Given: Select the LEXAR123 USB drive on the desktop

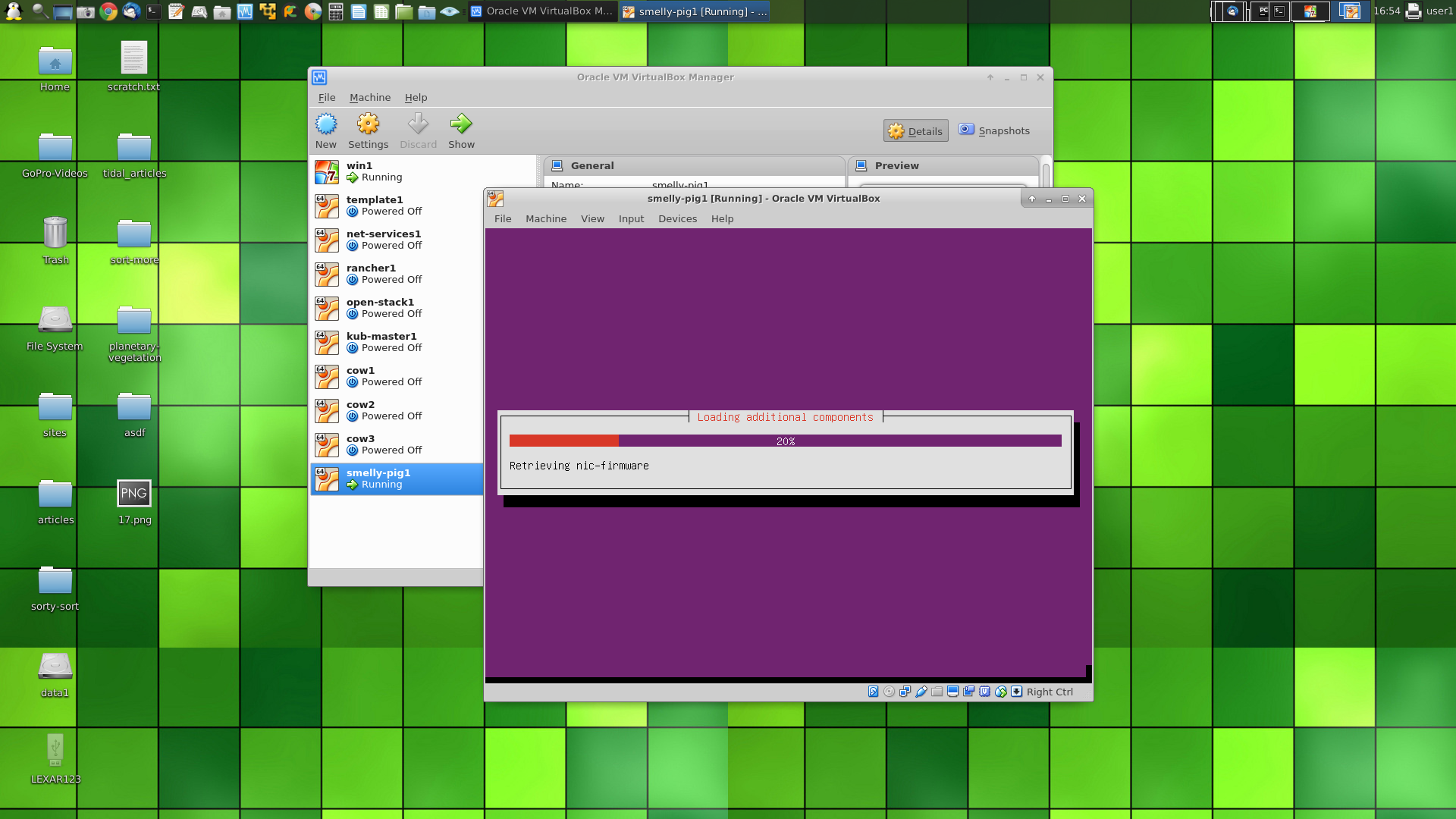Looking at the screenshot, I should [55, 758].
